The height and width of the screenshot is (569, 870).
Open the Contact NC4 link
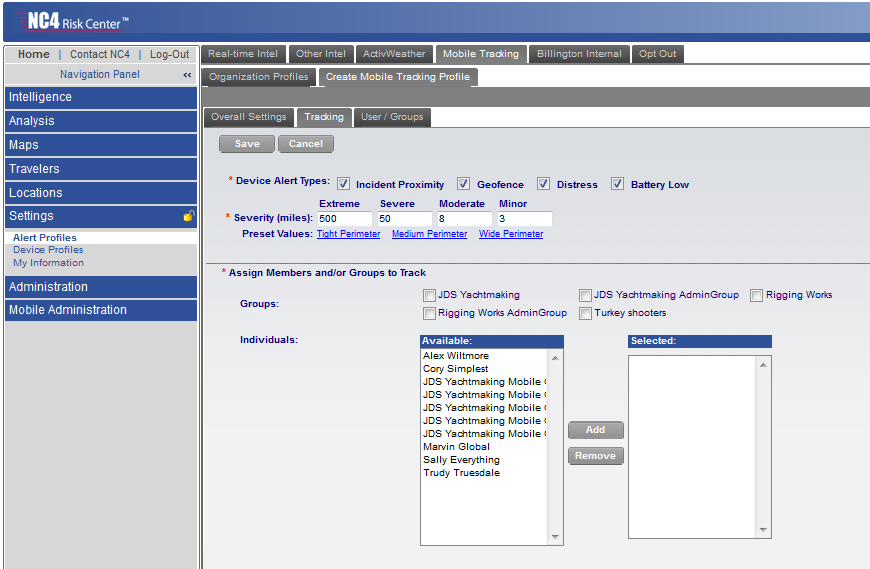tap(100, 54)
